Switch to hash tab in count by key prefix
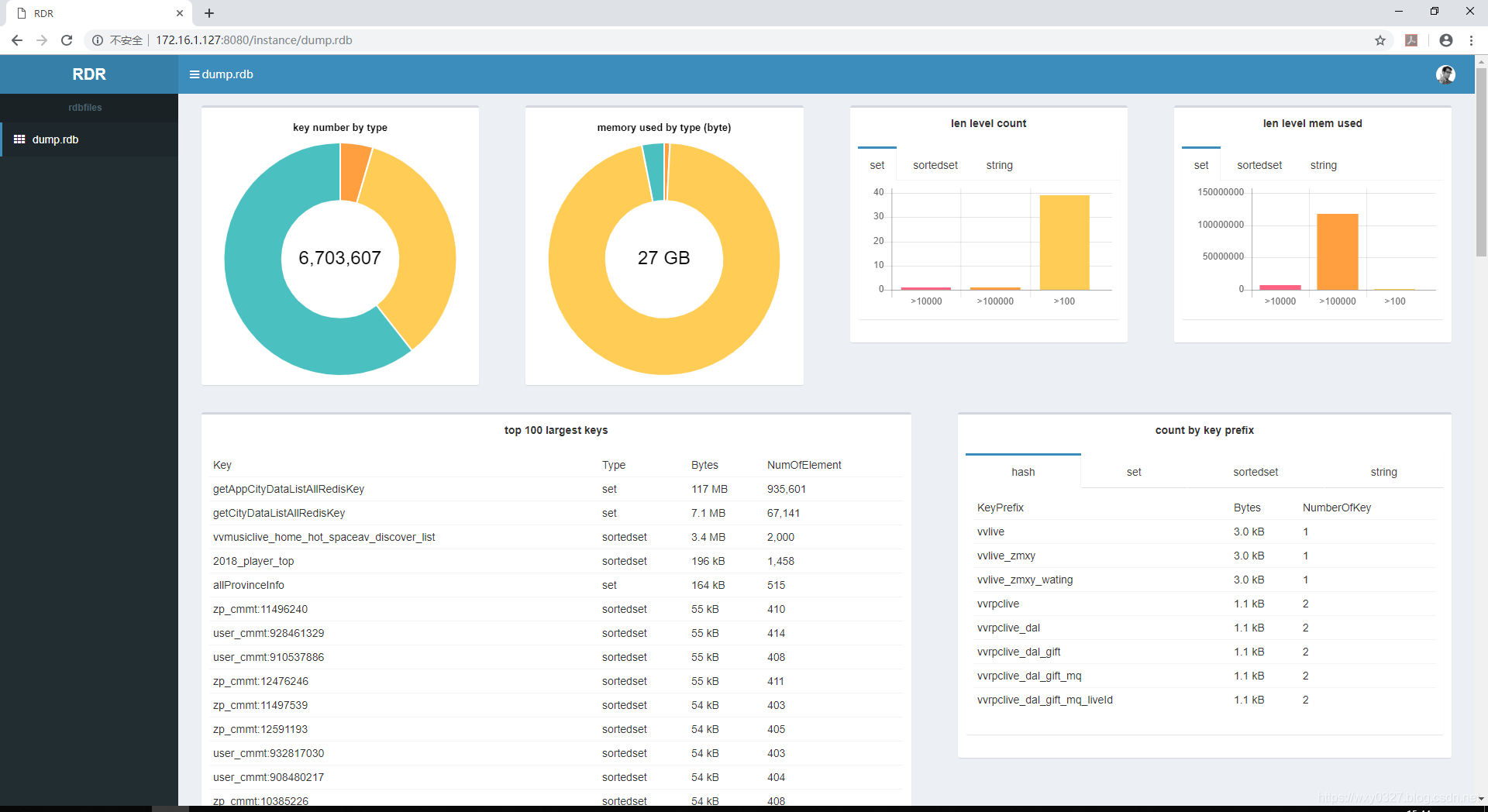Viewport: 1488px width, 812px height. coord(1023,472)
